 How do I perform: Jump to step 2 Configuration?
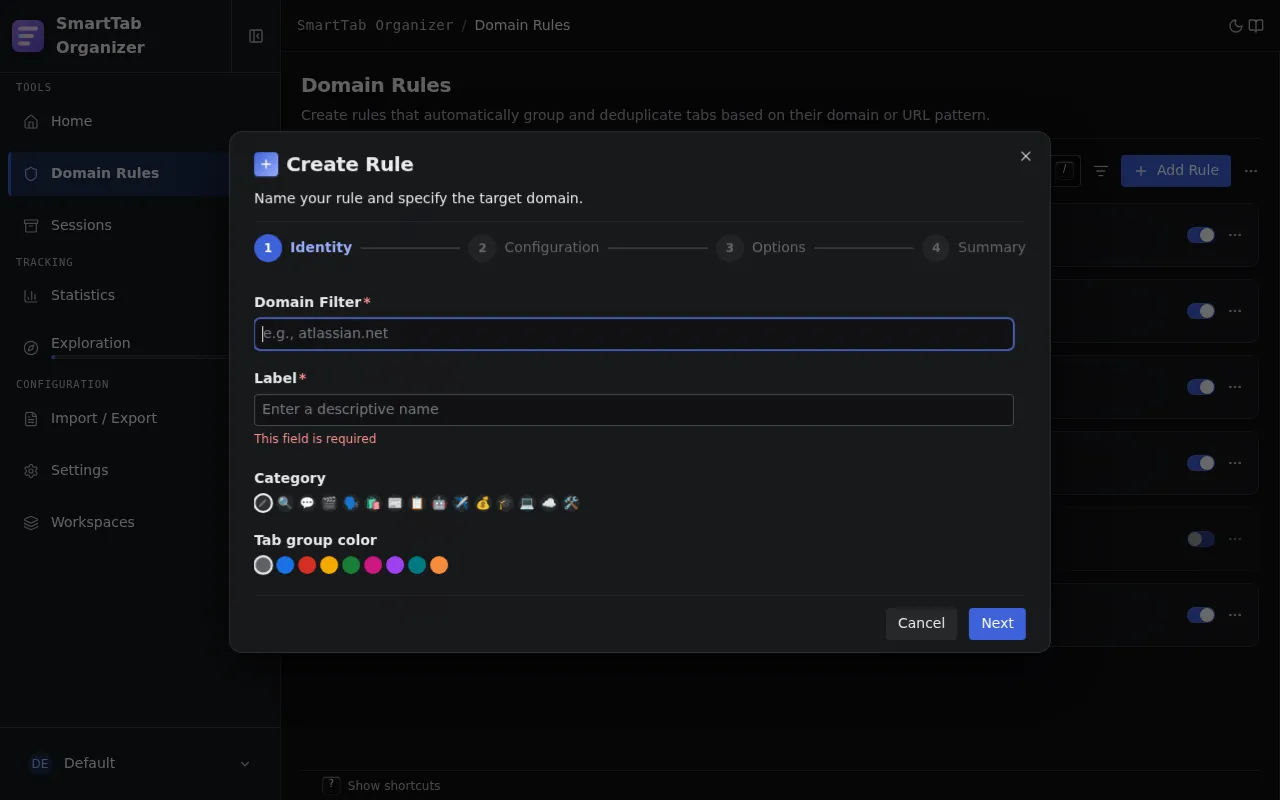[534, 248]
